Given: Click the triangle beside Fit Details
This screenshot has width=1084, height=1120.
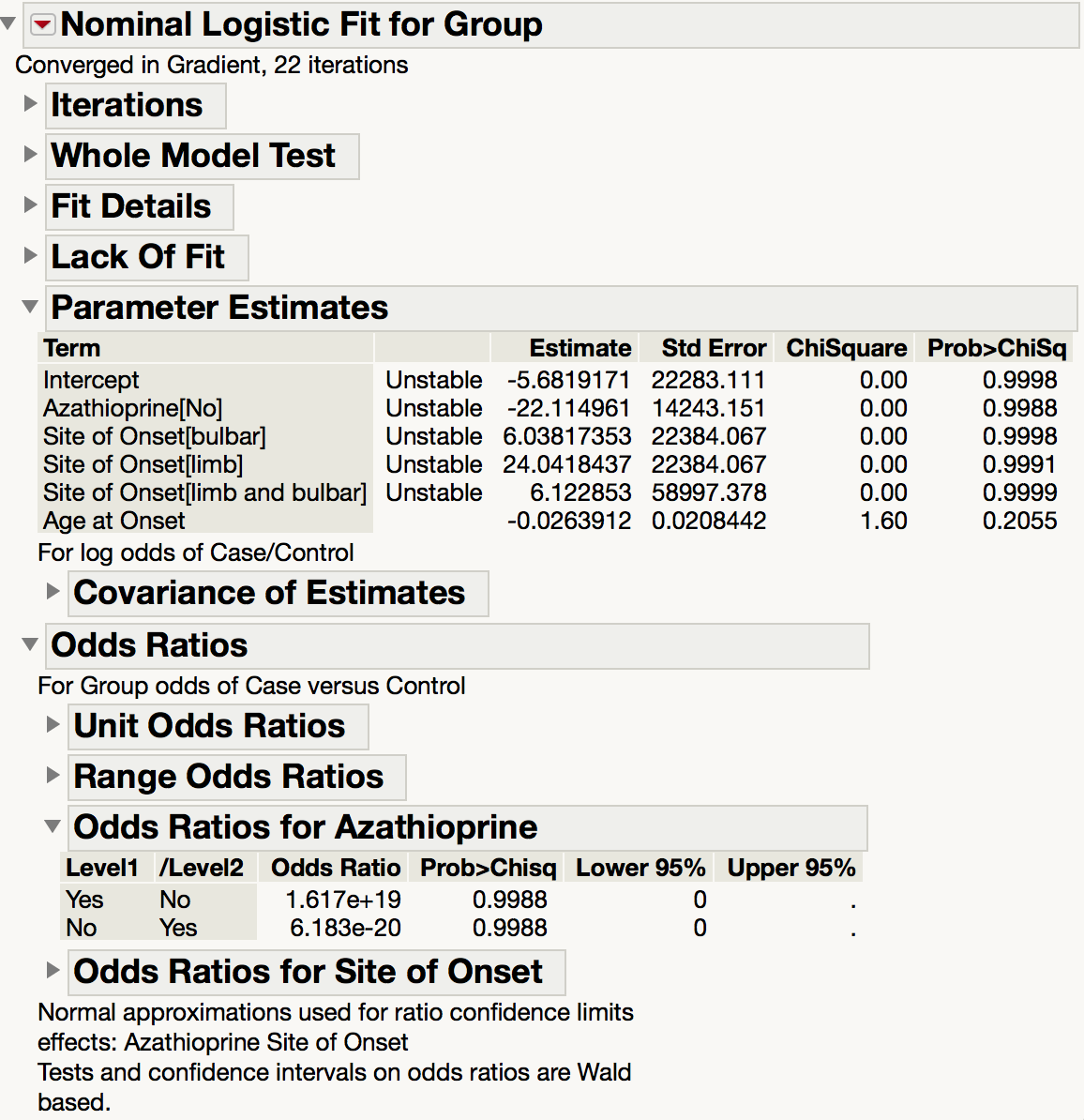Looking at the screenshot, I should pyautogui.click(x=28, y=204).
